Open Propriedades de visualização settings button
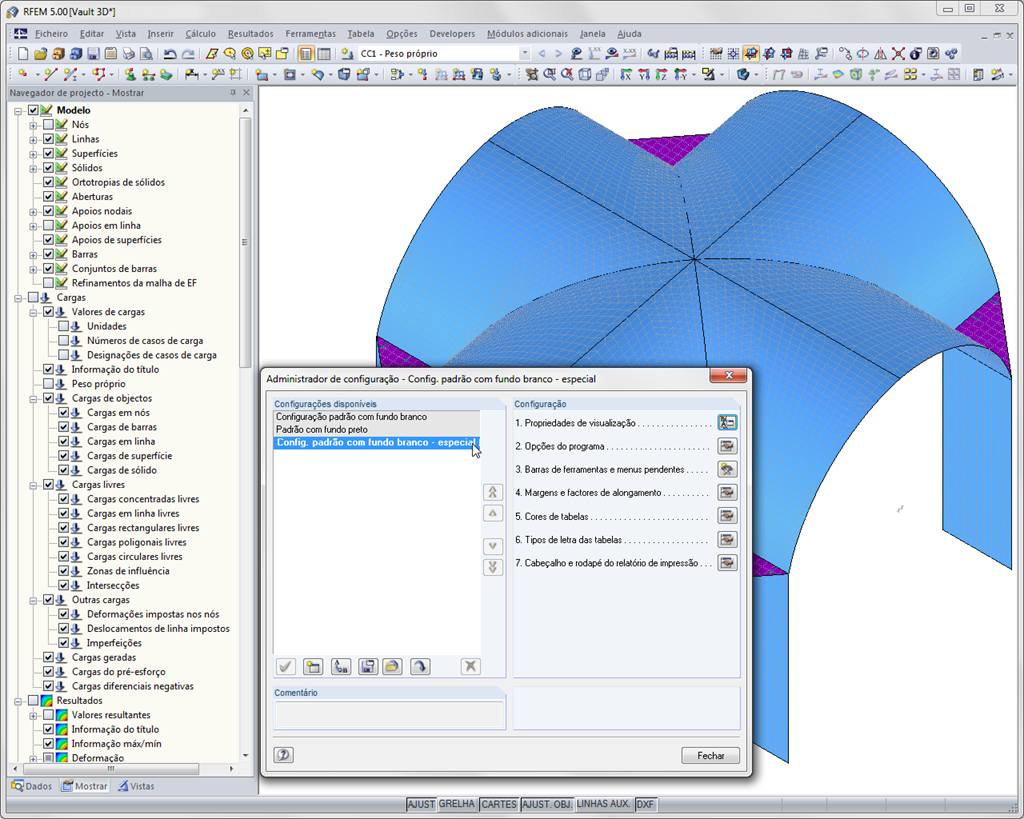The width and height of the screenshot is (1024, 819). (x=727, y=423)
